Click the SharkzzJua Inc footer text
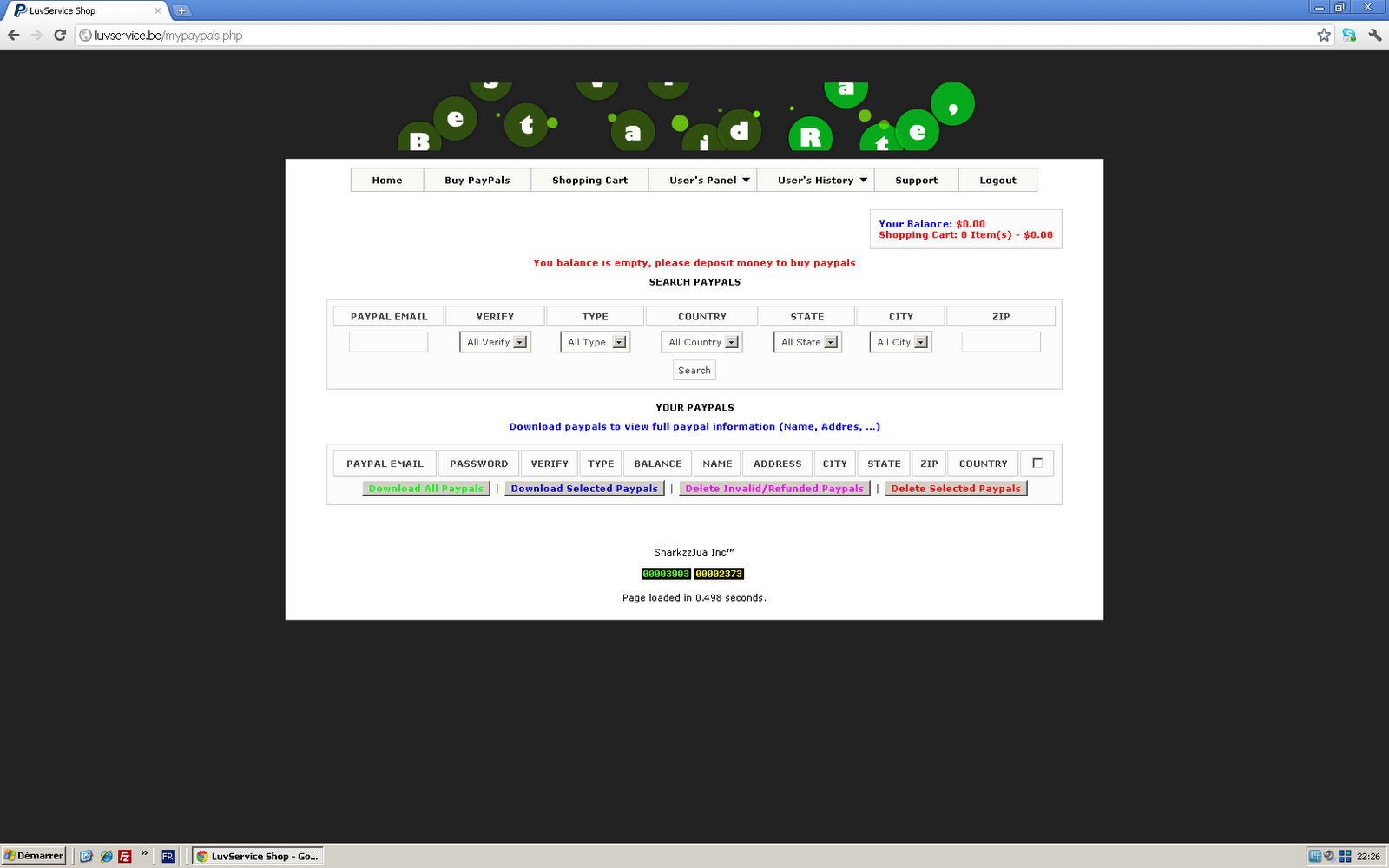1389x868 pixels. [694, 552]
